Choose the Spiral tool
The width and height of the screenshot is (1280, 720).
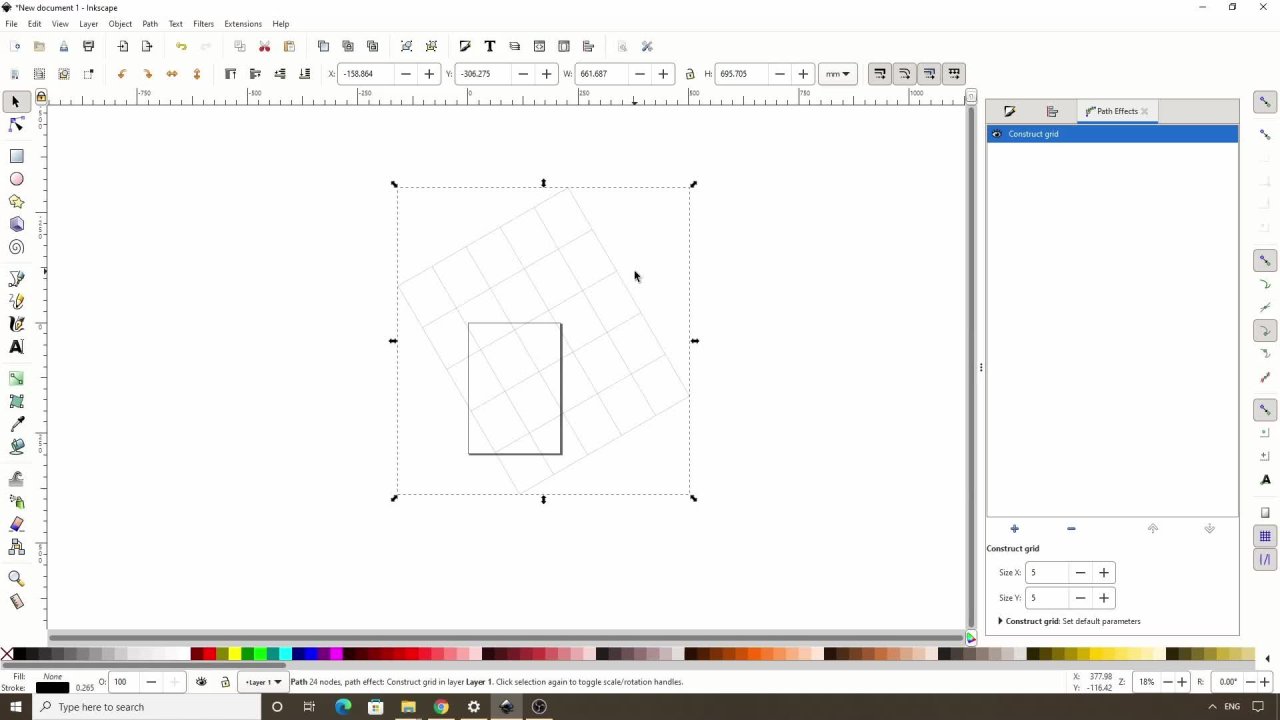coord(16,248)
